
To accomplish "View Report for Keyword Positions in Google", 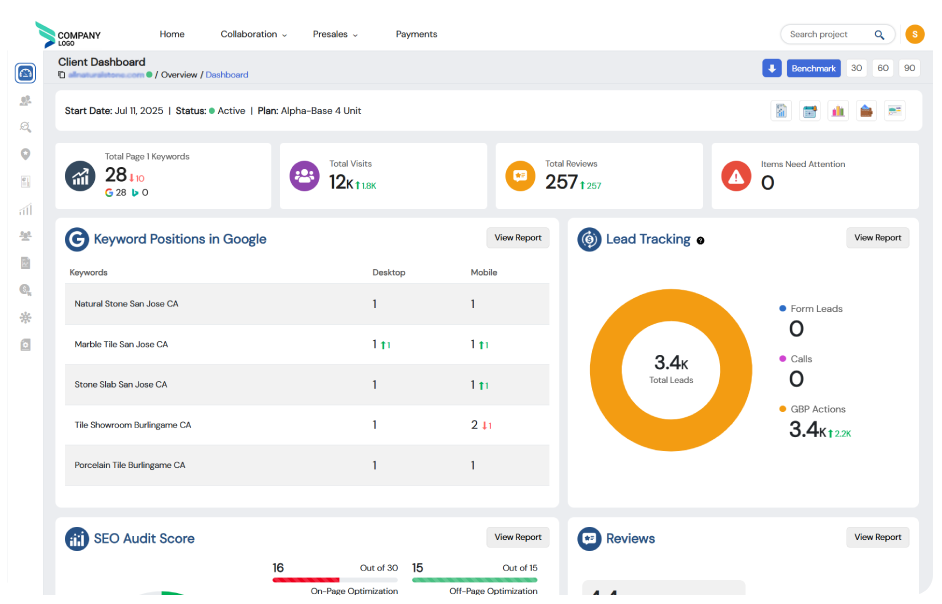I will pyautogui.click(x=517, y=238).
